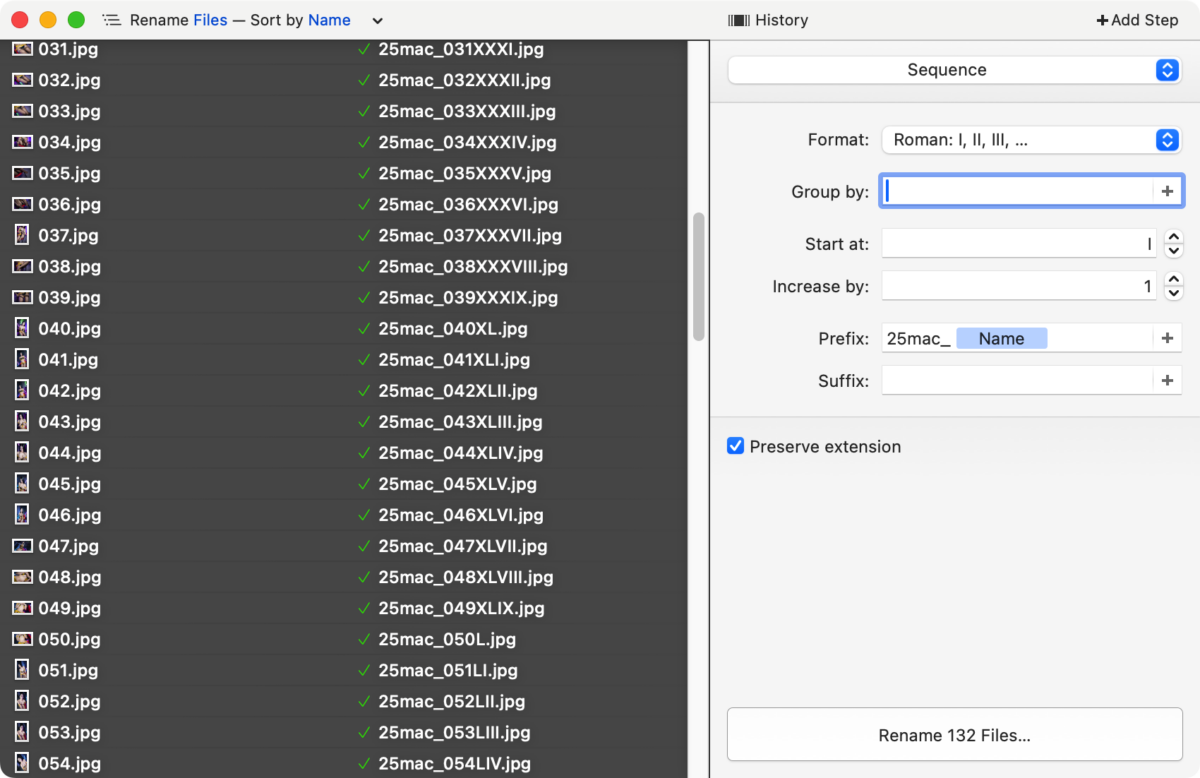The width and height of the screenshot is (1200, 778).
Task: Focus the Group by input field
Action: tap(1017, 191)
